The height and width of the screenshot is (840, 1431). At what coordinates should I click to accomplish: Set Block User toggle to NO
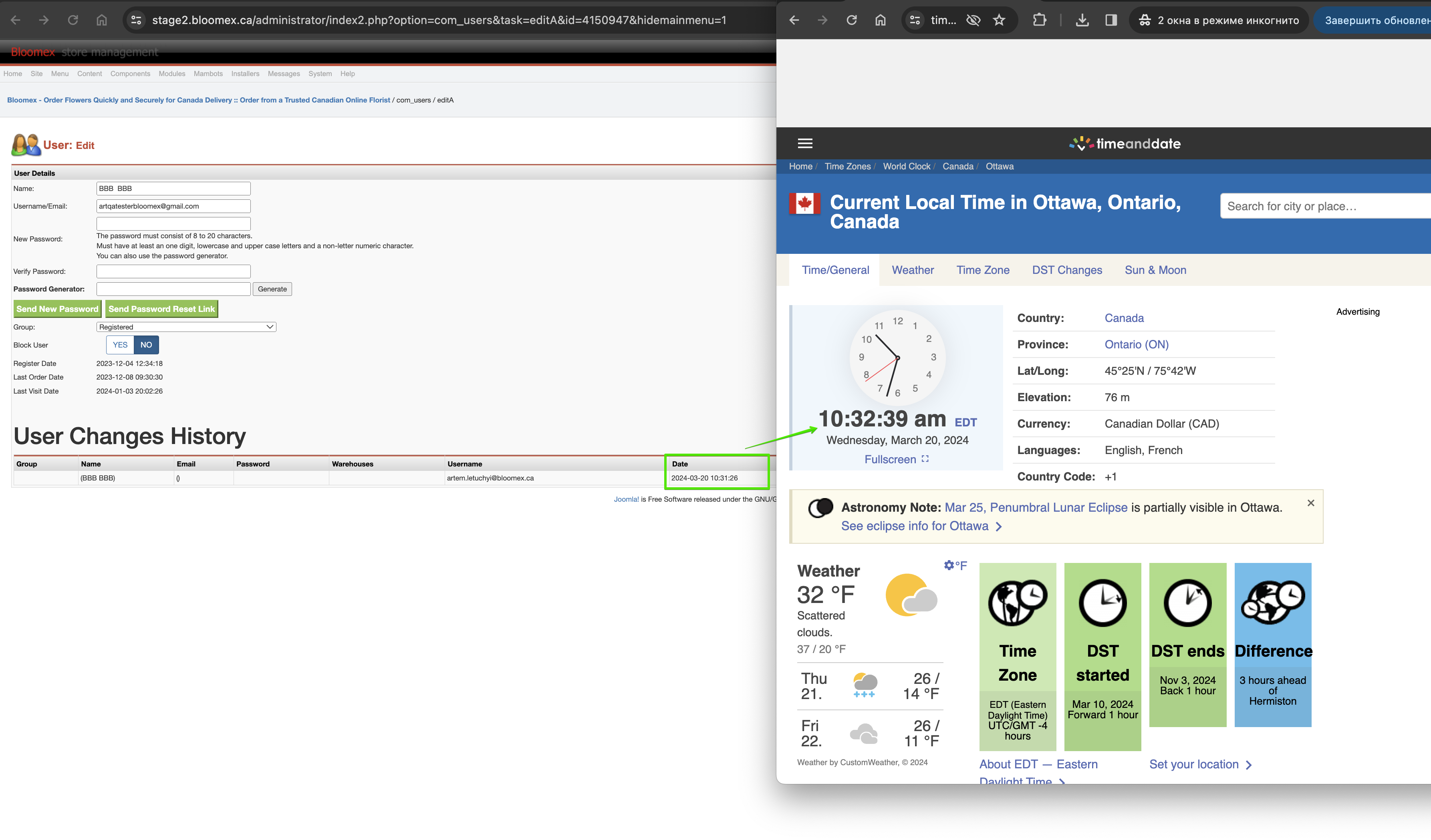146,344
